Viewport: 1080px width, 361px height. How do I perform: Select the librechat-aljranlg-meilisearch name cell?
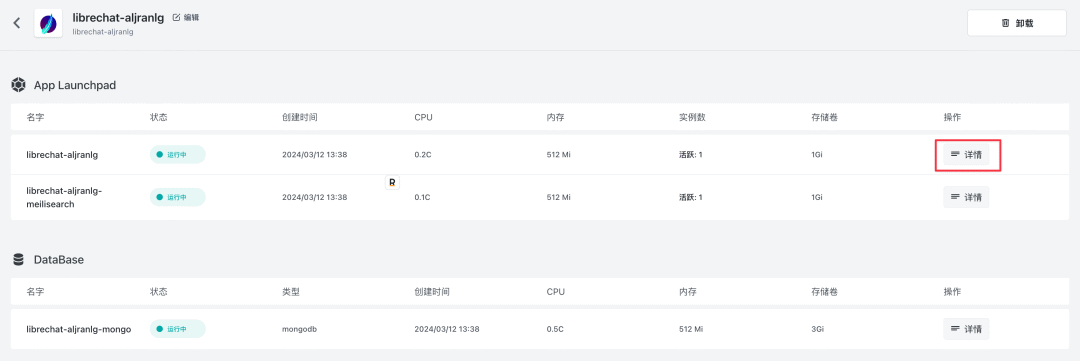coord(64,197)
